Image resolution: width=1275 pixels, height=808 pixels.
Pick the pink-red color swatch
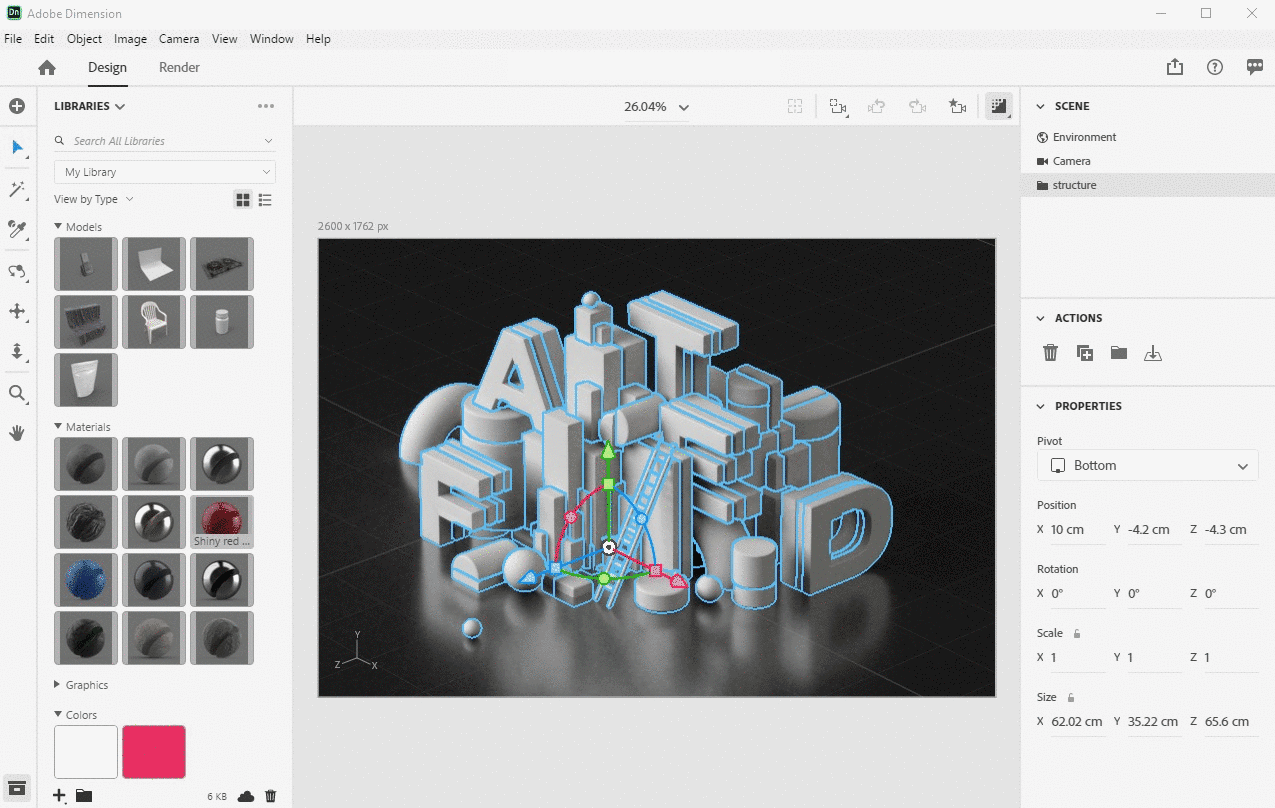tap(154, 752)
